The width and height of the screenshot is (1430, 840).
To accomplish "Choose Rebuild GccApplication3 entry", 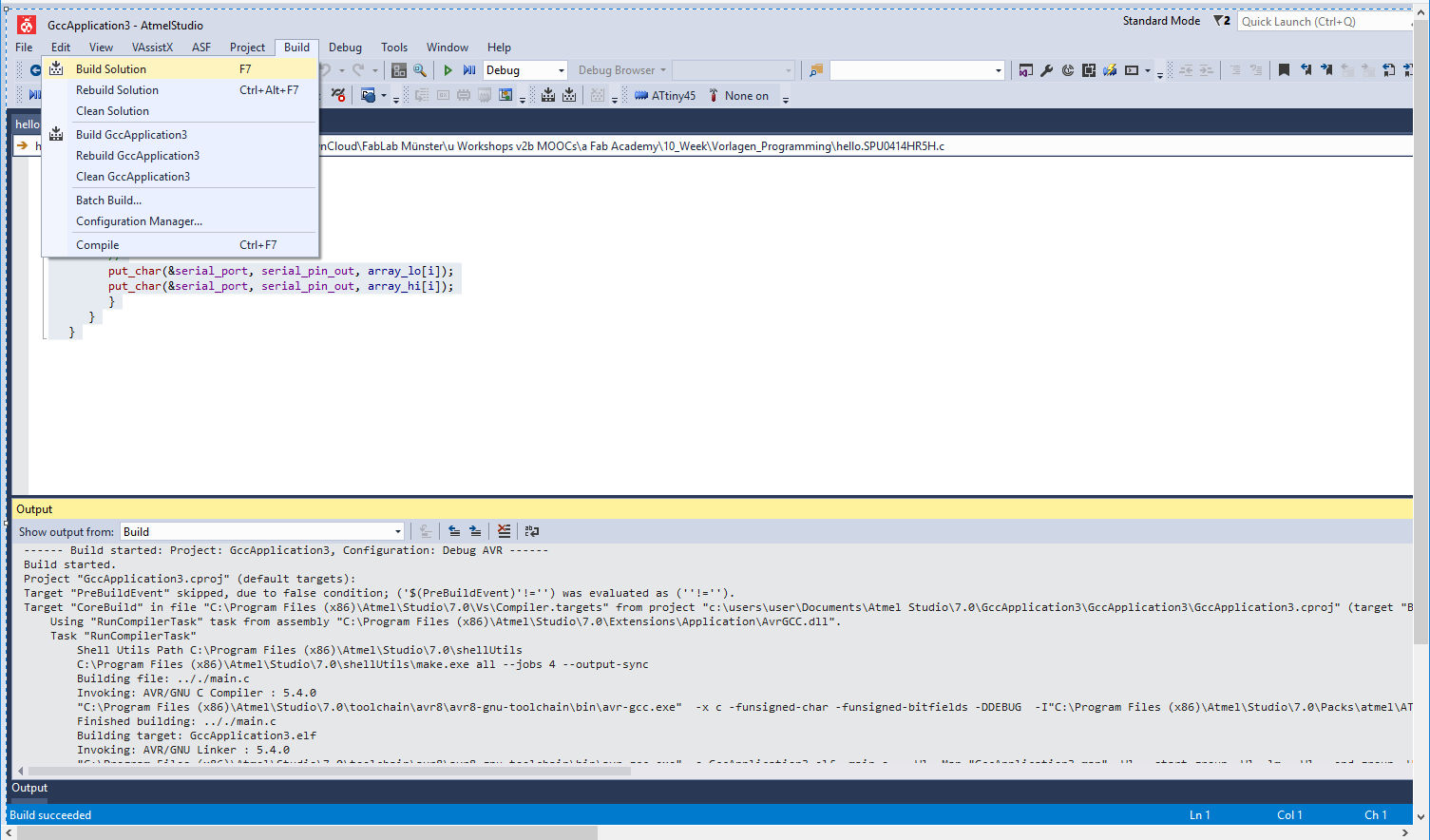I will (180, 156).
